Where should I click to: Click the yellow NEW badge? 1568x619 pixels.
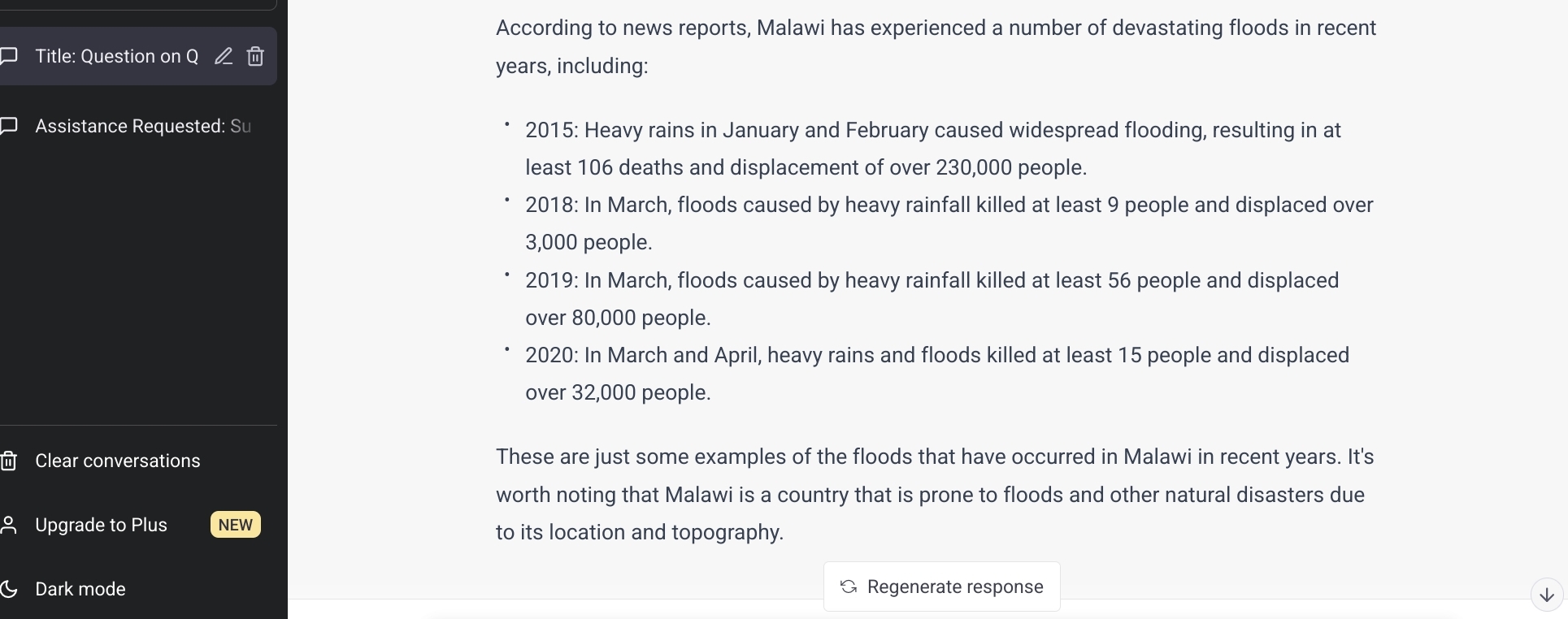pyautogui.click(x=235, y=525)
